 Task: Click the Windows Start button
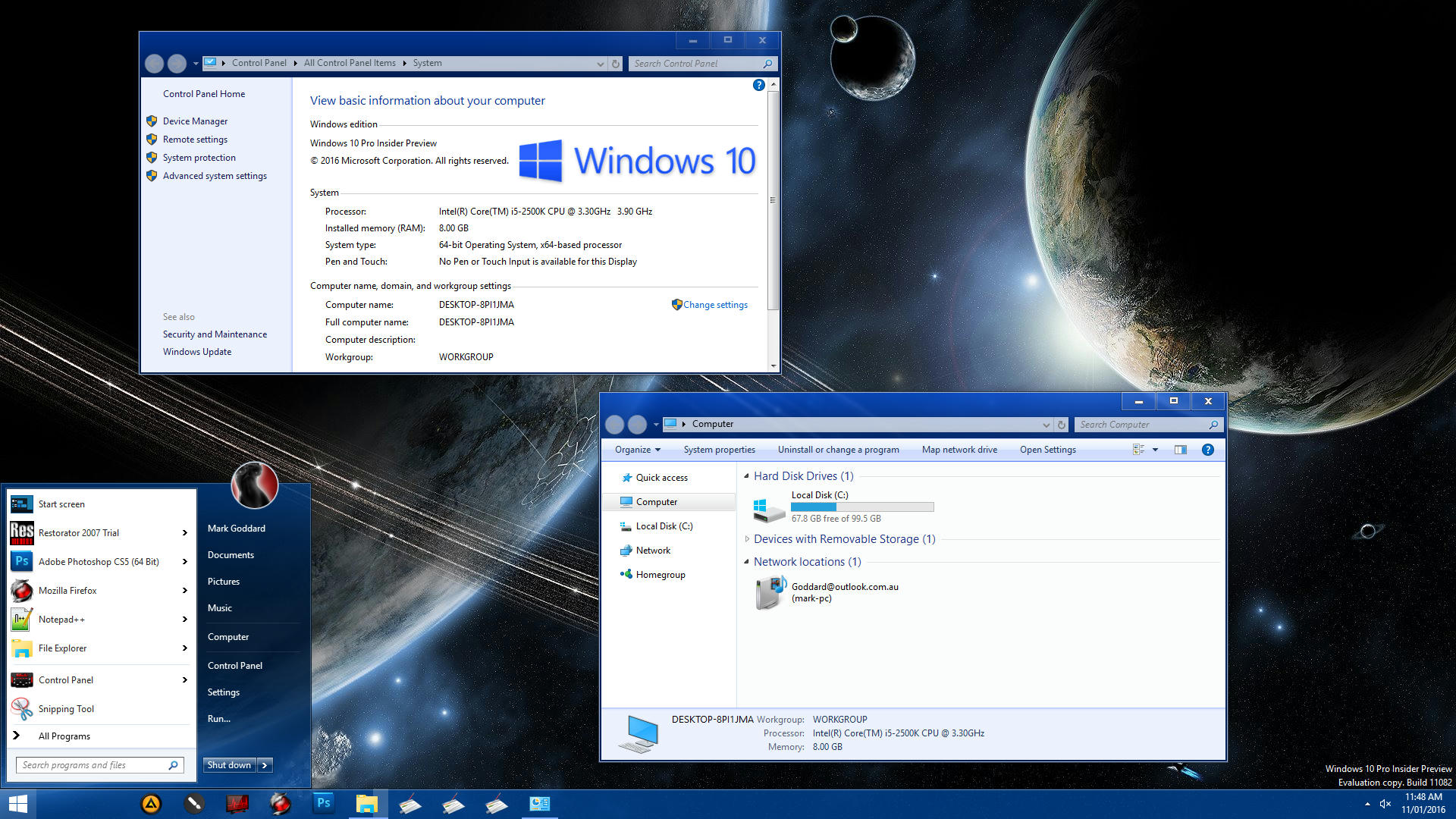[17, 804]
